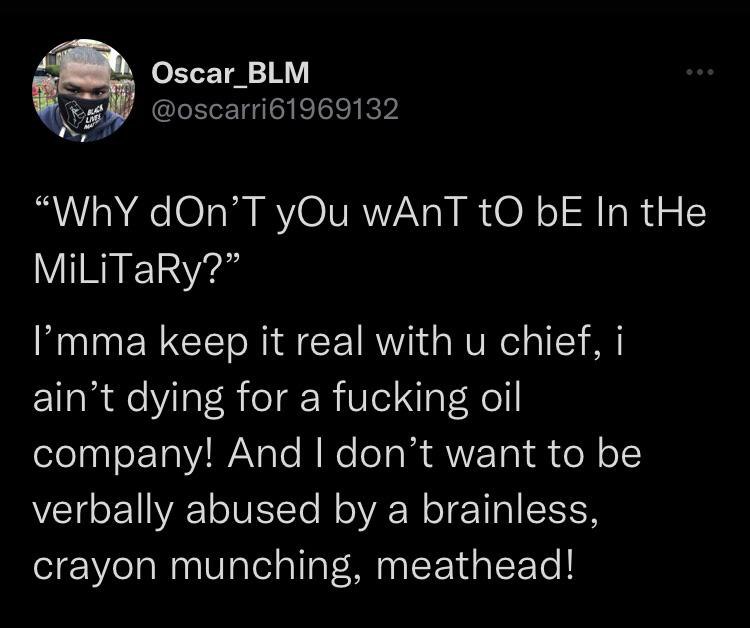Open the Oscar_BLM display name link
The image size is (750, 628).
click(x=230, y=73)
